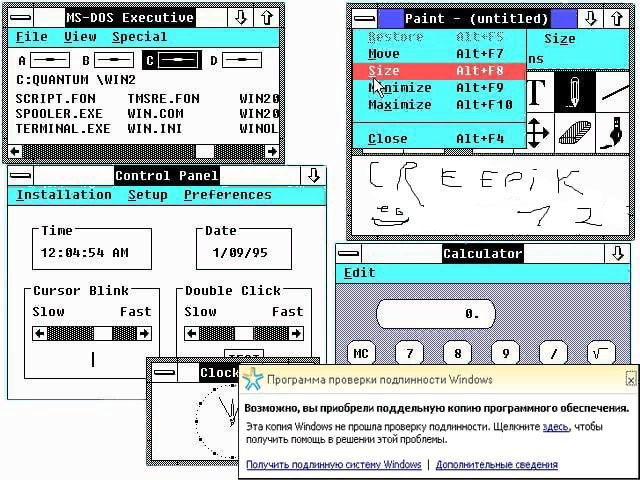Click Double Click slider thumb

tap(244, 333)
